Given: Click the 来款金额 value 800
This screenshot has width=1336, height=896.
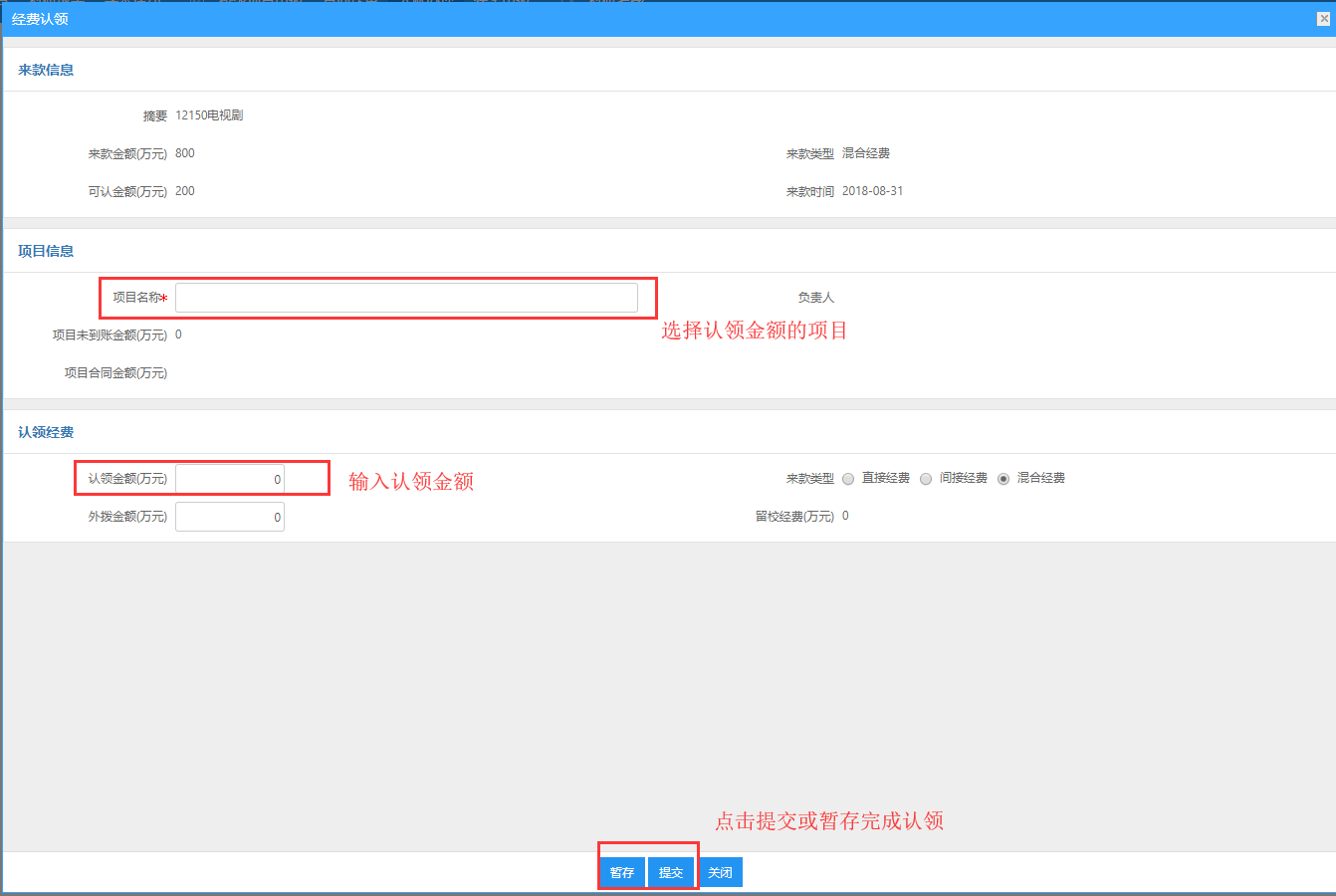Looking at the screenshot, I should [185, 153].
